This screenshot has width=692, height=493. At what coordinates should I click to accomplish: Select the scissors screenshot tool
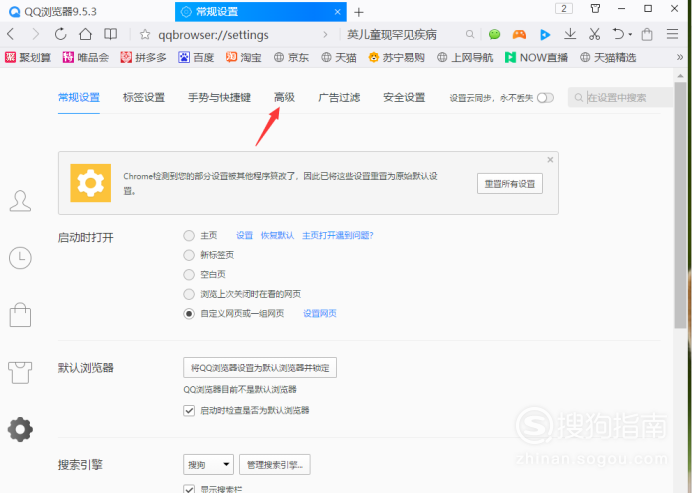(594, 34)
